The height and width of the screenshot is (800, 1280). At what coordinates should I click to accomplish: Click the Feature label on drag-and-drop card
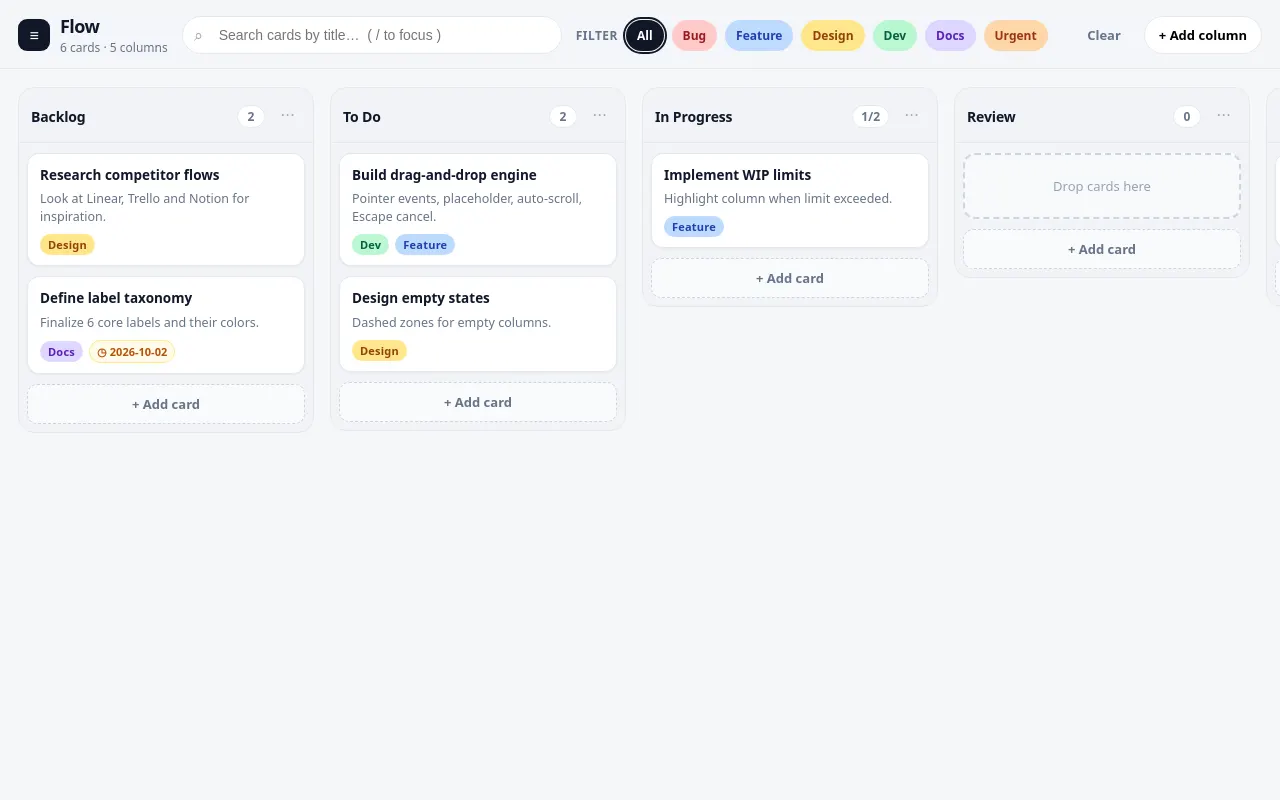coord(425,245)
